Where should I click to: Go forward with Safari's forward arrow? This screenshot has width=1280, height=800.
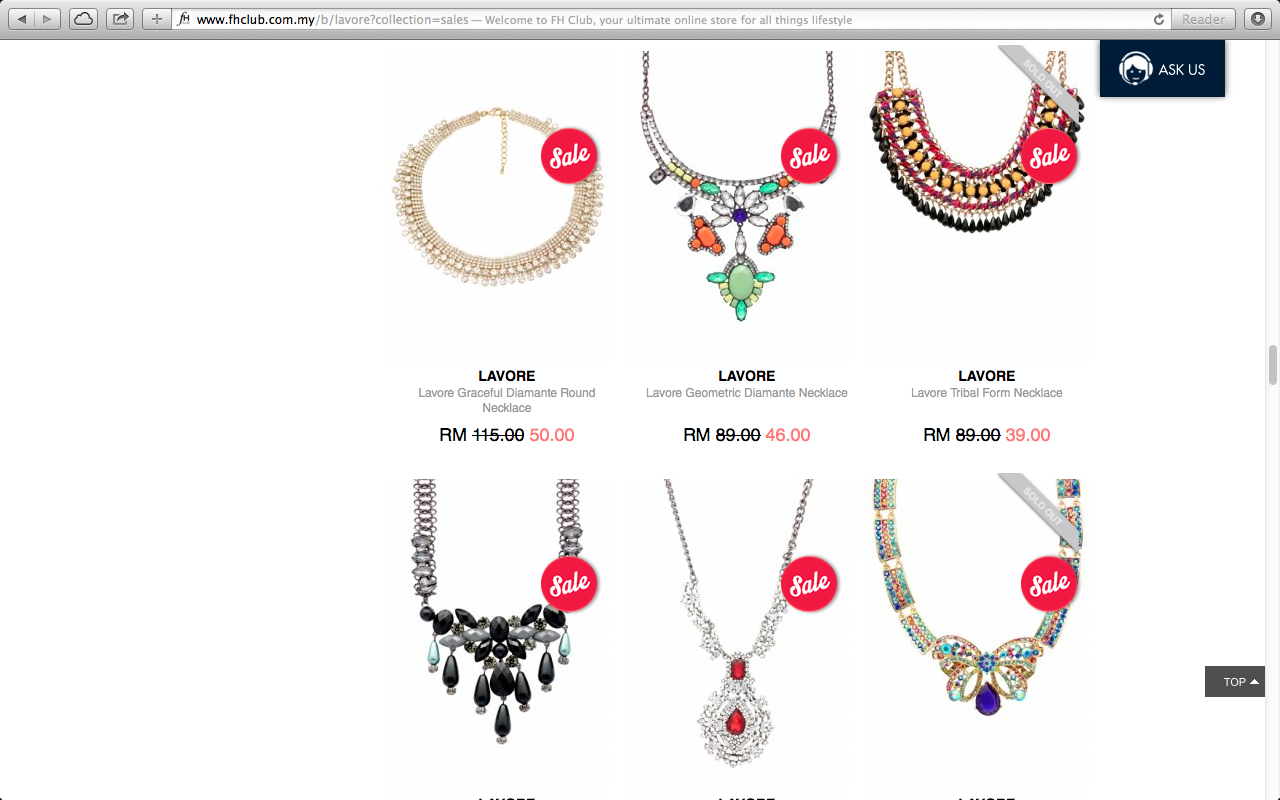click(48, 19)
